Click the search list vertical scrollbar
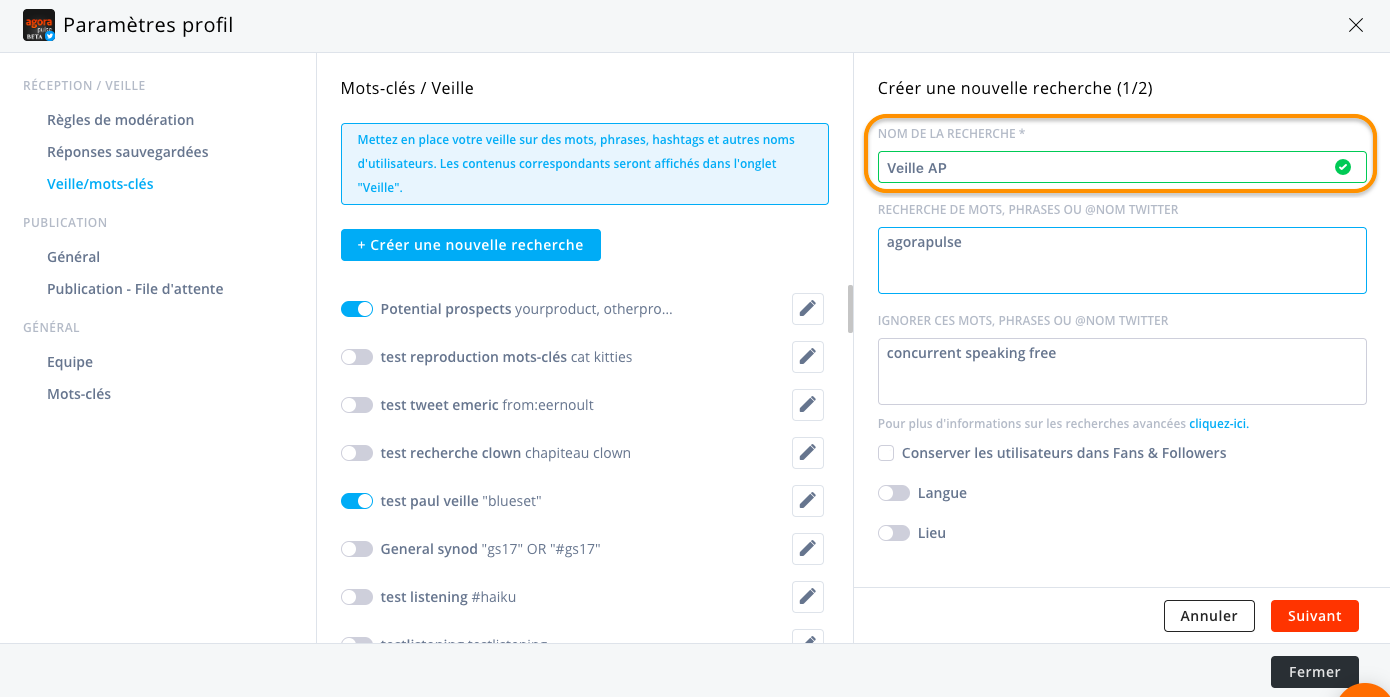The image size is (1390, 697). pos(851,309)
